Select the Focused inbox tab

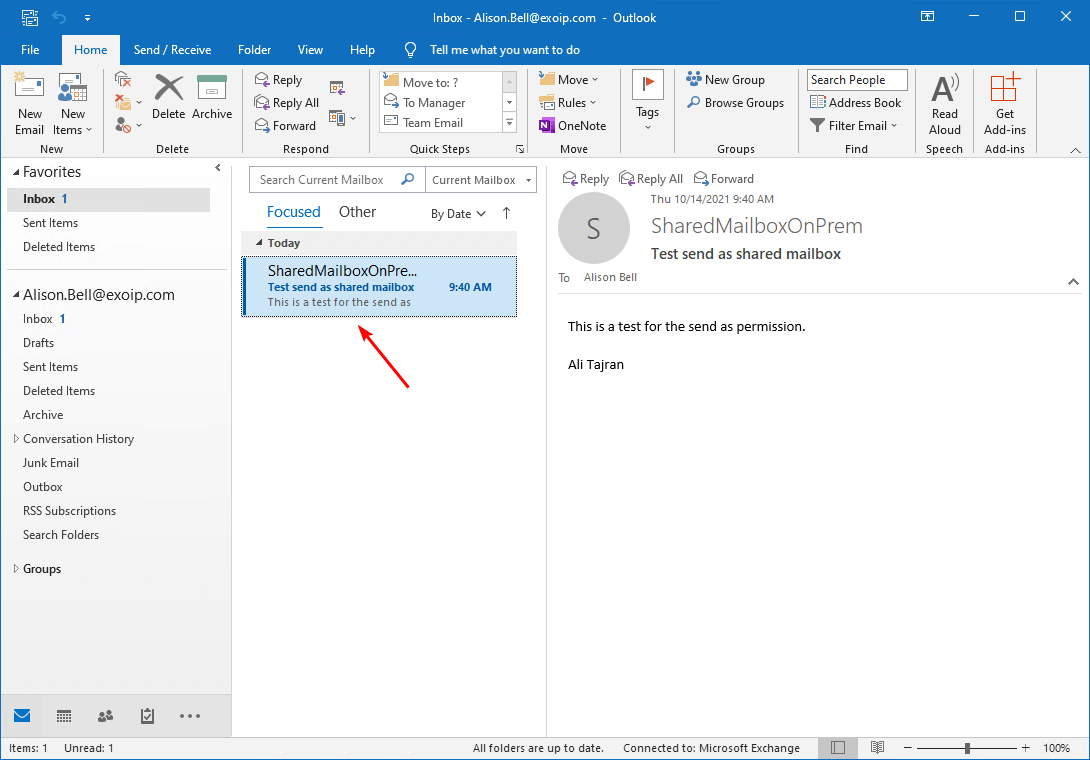click(x=293, y=212)
